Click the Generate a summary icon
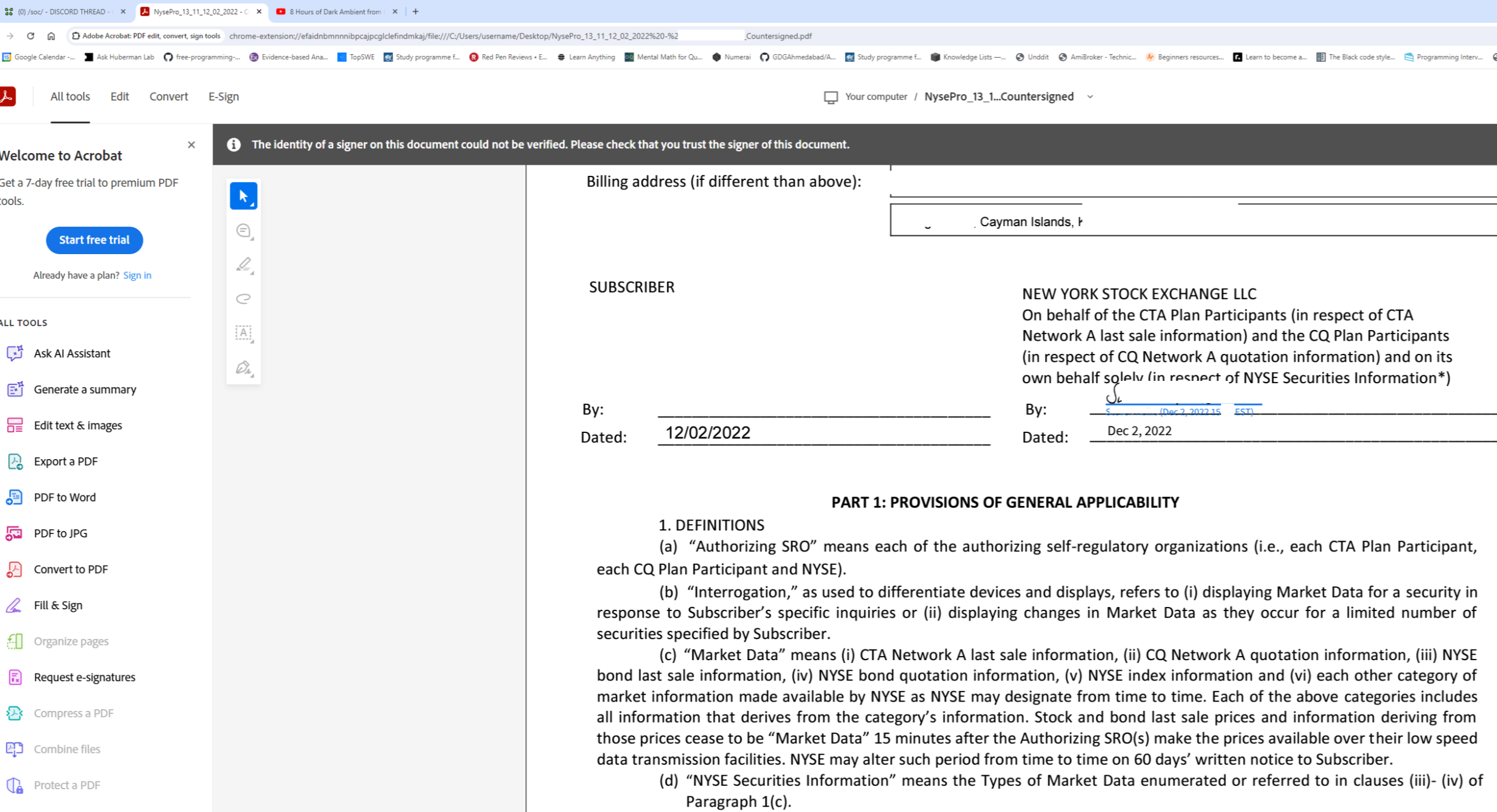This screenshot has width=1497, height=812. [x=15, y=389]
